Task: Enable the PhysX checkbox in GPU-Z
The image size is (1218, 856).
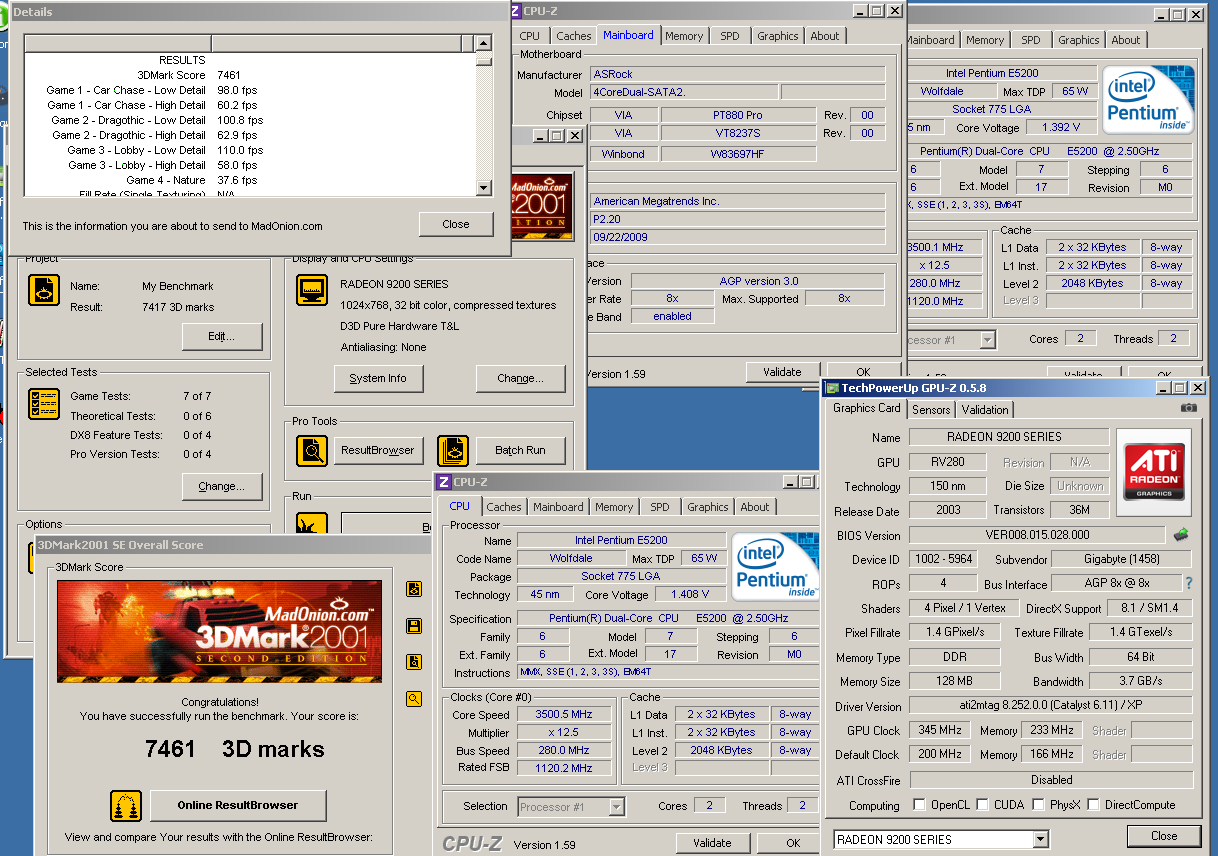Action: [1039, 805]
